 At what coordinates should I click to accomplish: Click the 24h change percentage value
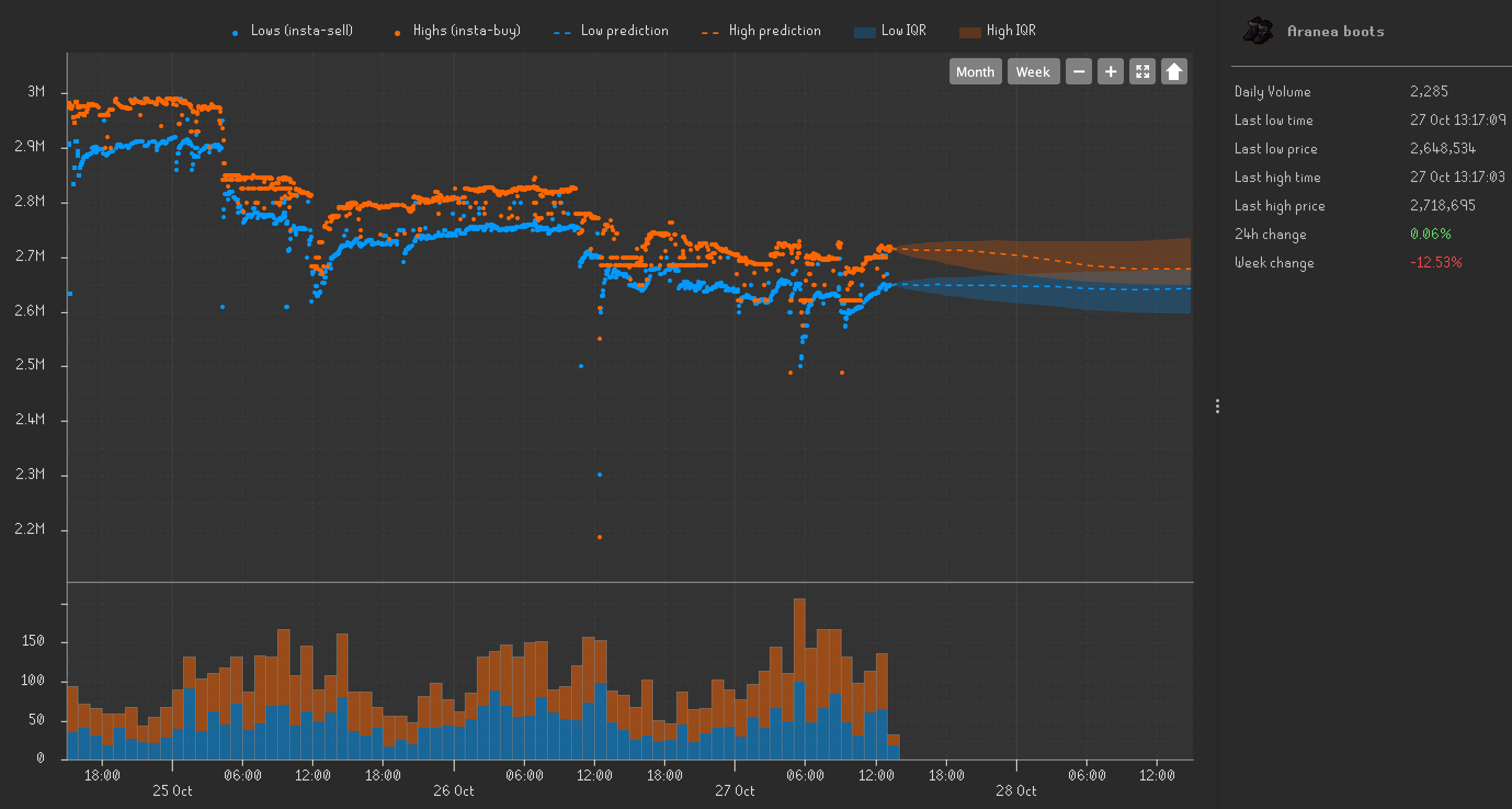point(1430,233)
